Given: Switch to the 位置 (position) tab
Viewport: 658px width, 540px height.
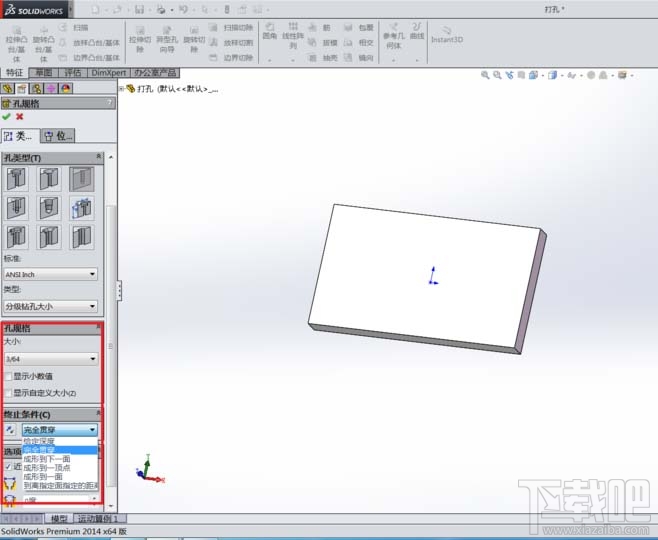Looking at the screenshot, I should (x=58, y=136).
